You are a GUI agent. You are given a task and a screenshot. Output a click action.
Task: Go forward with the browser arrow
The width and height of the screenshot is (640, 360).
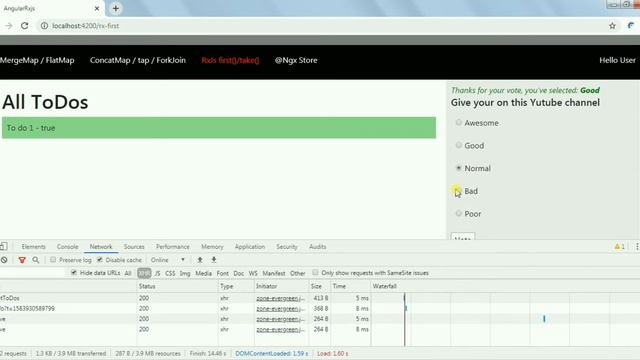click(9, 26)
